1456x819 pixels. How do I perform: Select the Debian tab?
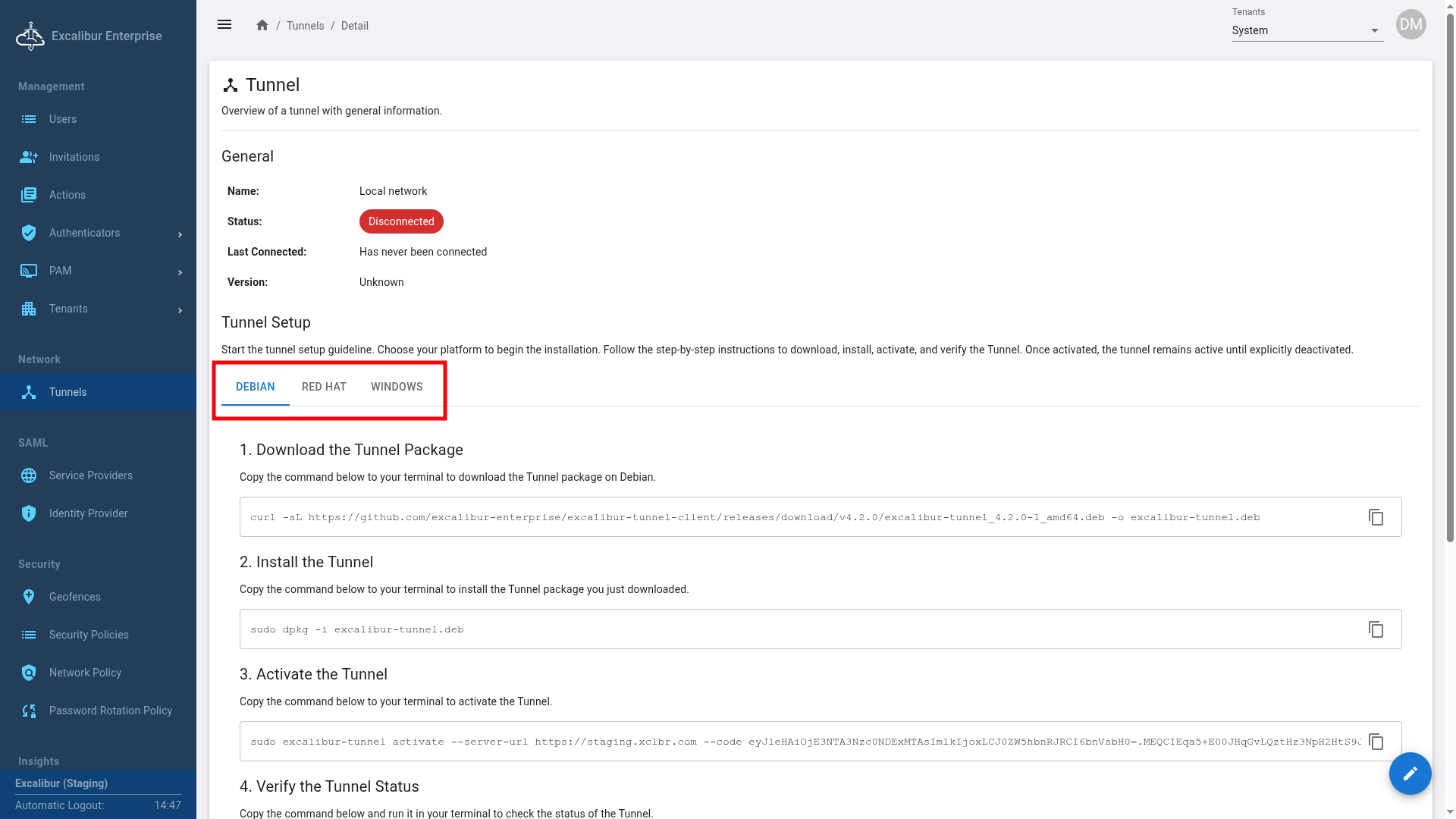255,387
